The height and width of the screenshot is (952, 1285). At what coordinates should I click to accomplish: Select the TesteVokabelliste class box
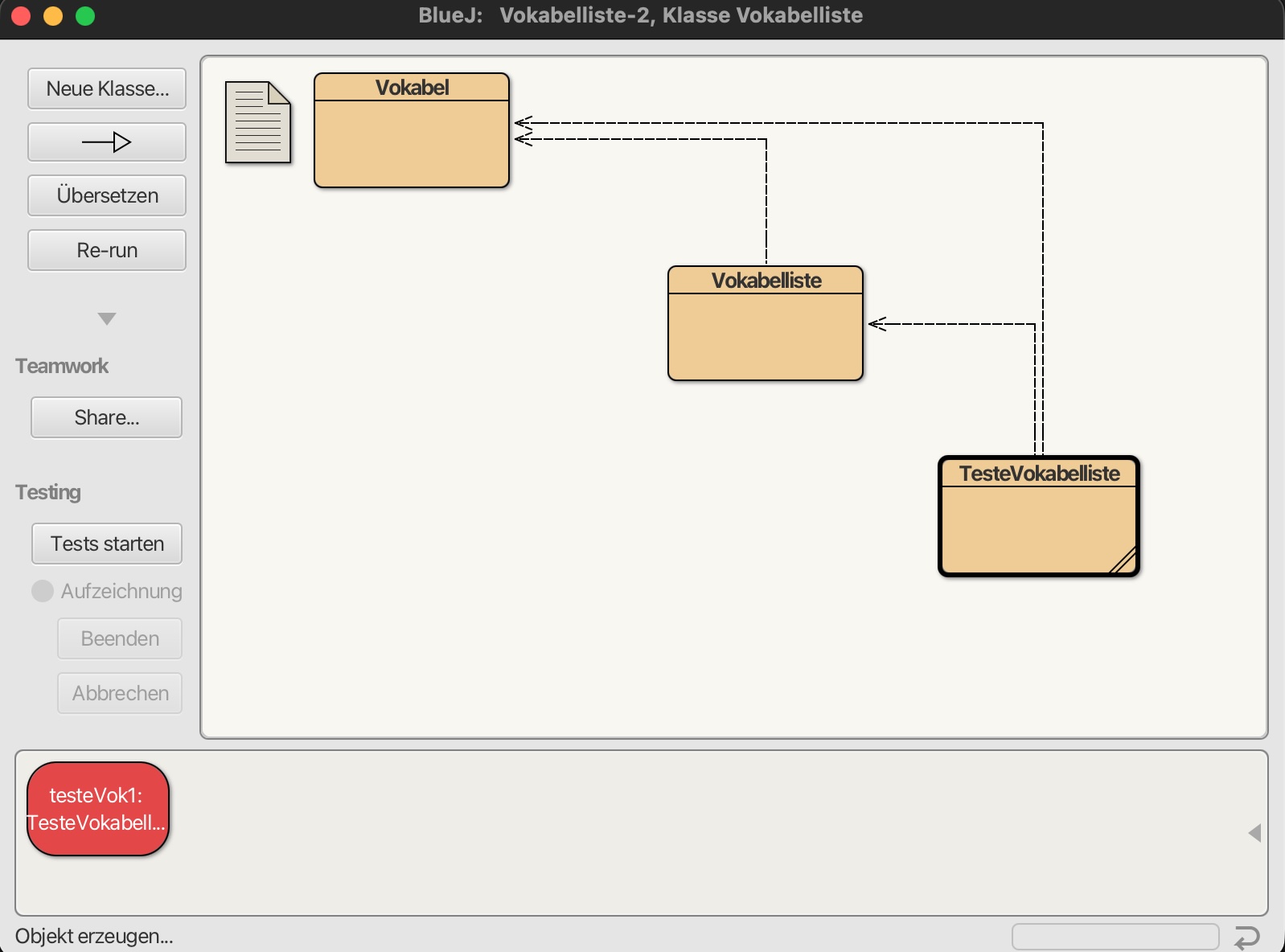[1039, 516]
